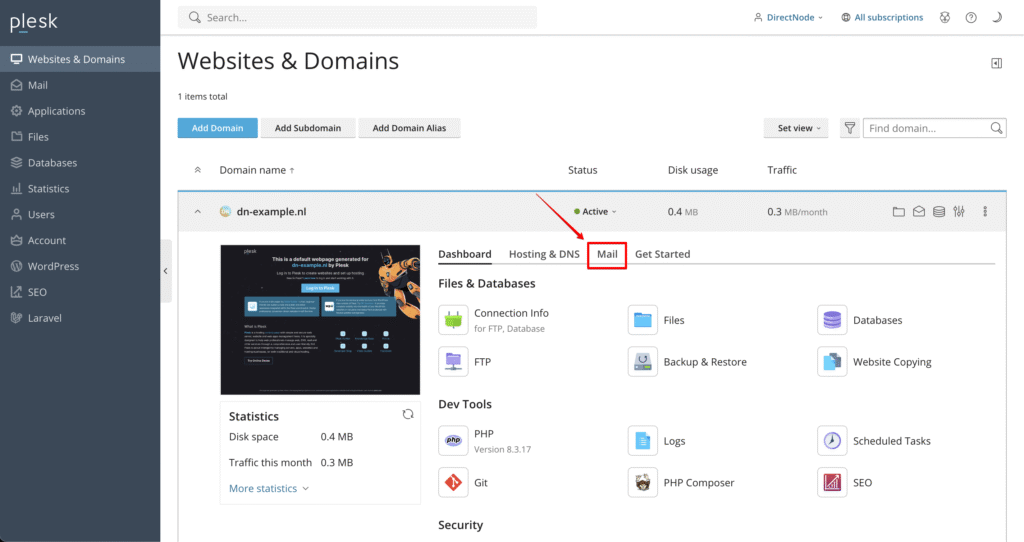
Task: Expand More statistics link
Action: tap(269, 488)
